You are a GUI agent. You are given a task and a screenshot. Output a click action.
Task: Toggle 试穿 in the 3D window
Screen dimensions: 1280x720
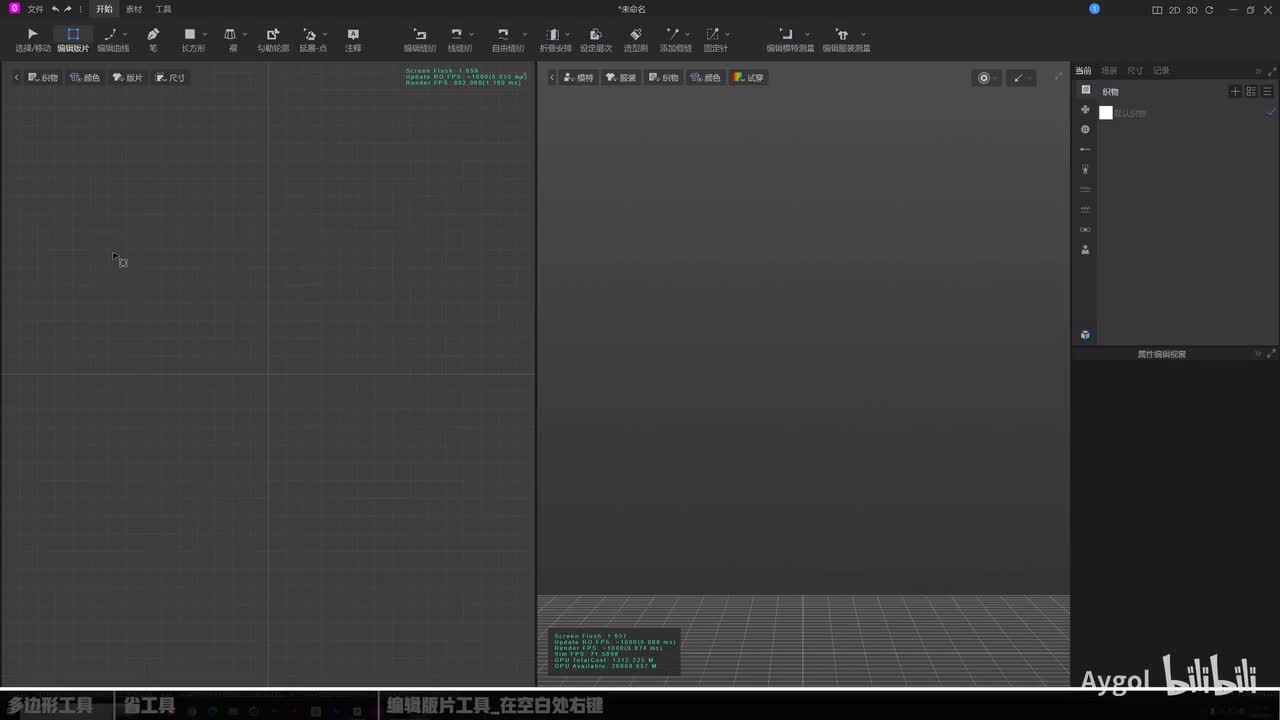point(748,77)
